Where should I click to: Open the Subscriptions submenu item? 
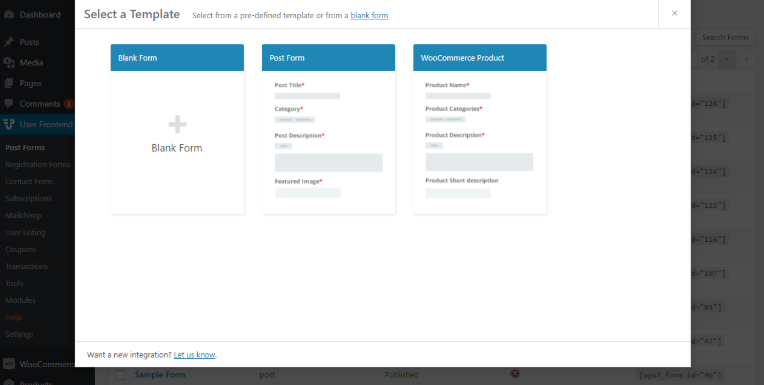[28, 198]
